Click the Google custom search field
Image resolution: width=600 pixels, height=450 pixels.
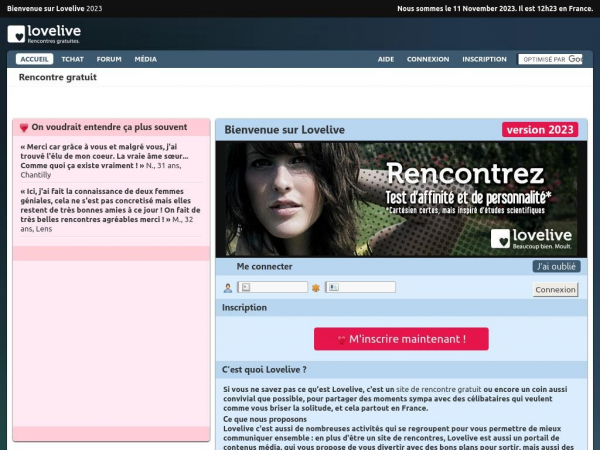tap(549, 59)
